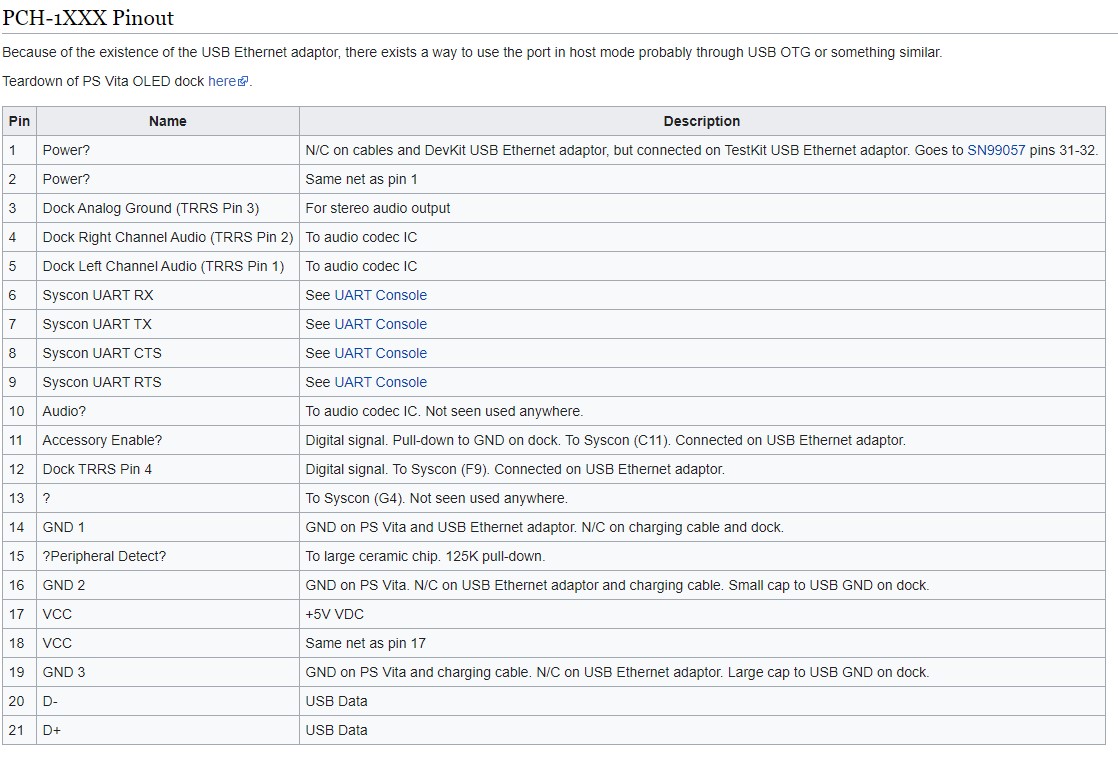Click the 'Syscon UART RX' name cell

168,295
